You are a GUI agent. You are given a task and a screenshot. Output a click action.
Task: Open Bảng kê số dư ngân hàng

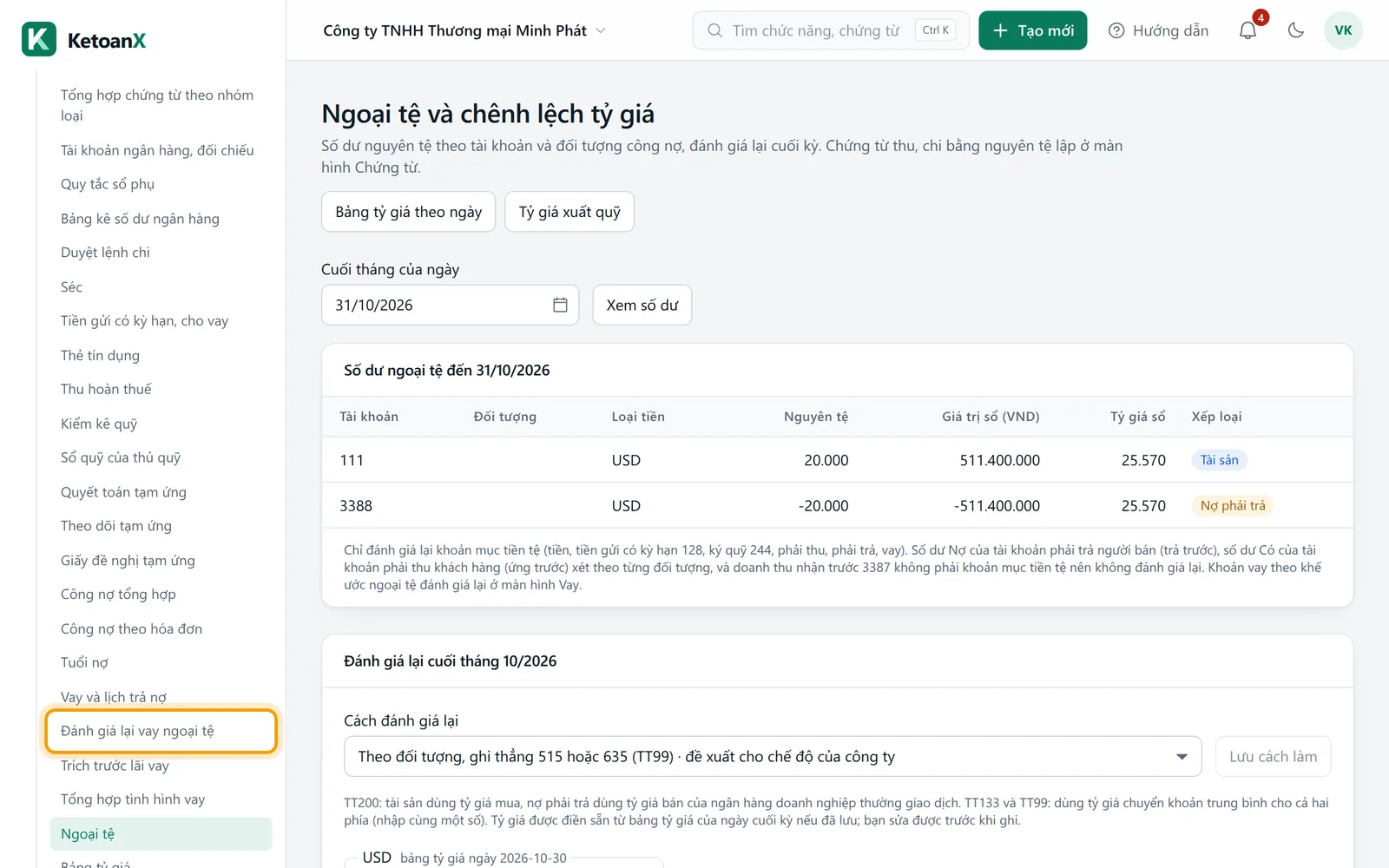point(161,219)
